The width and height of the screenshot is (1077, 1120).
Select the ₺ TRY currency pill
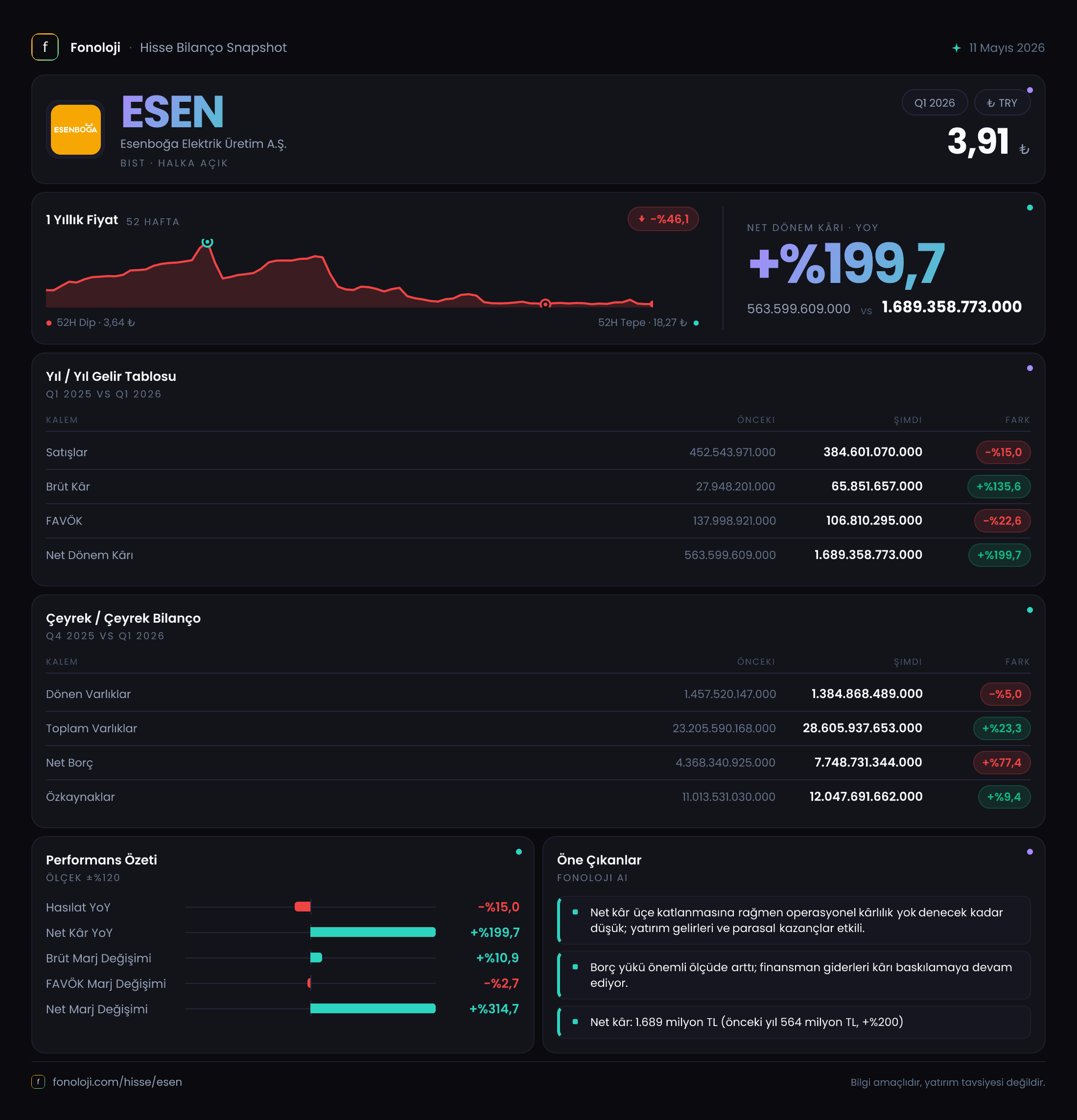point(1002,103)
